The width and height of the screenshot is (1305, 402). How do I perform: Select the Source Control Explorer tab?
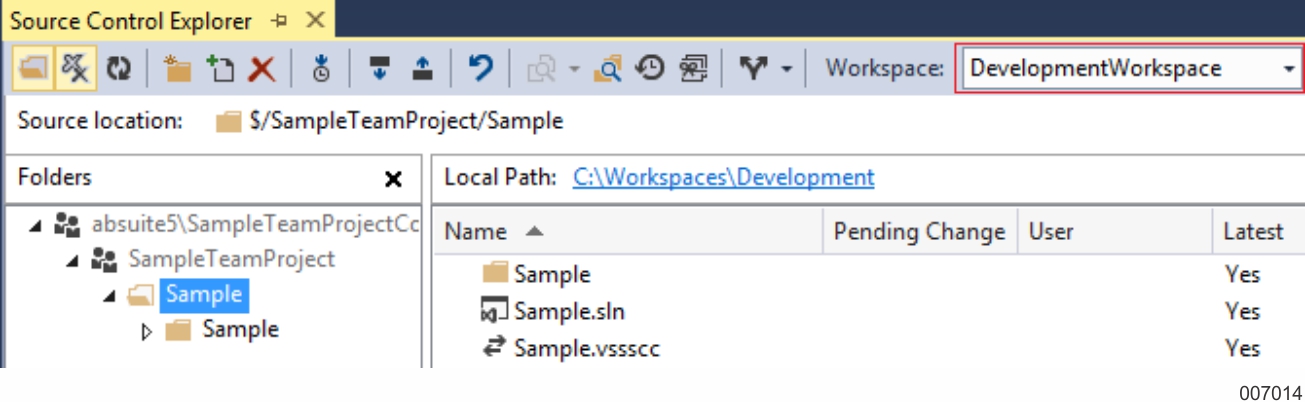[x=131, y=20]
